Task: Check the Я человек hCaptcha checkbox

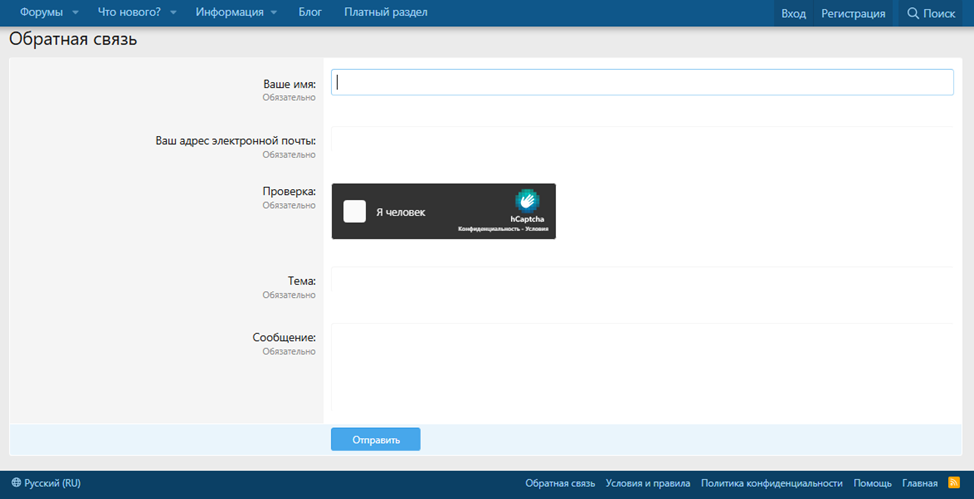Action: pos(355,211)
